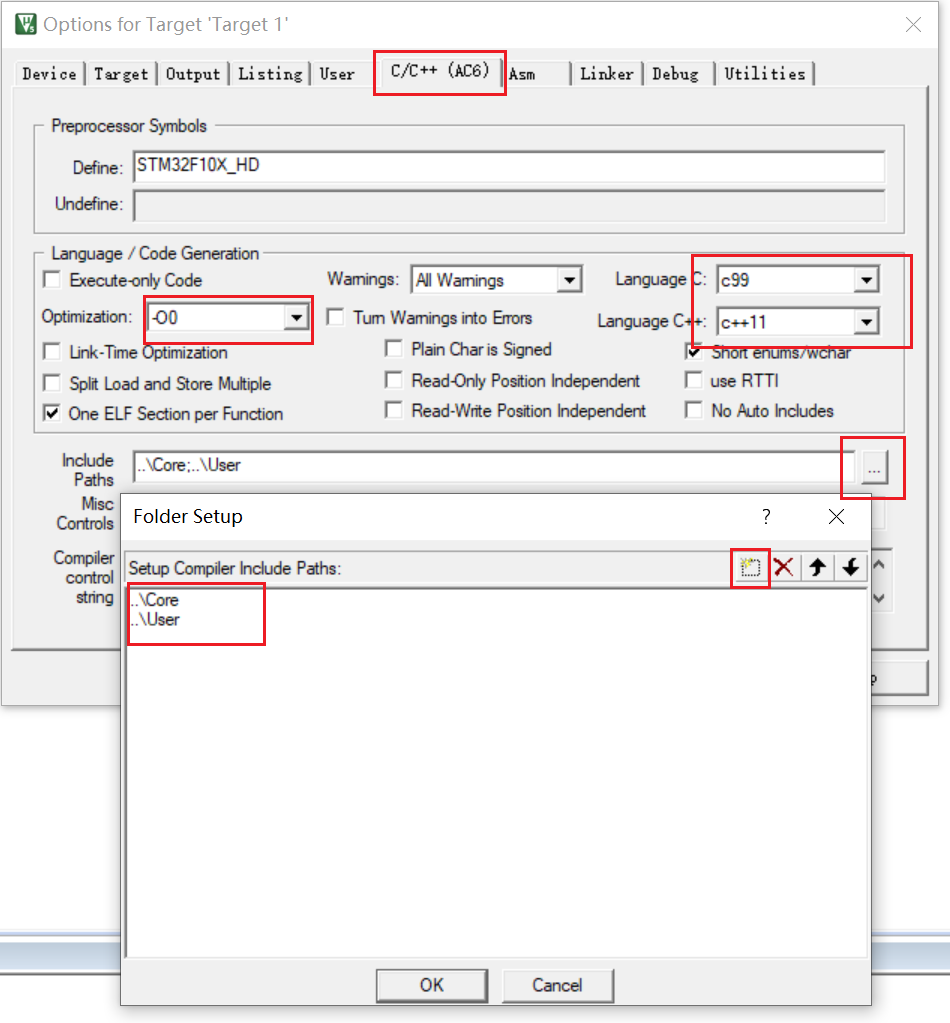This screenshot has height=1023, width=950.
Task: Open the Linker tab
Action: click(x=607, y=74)
